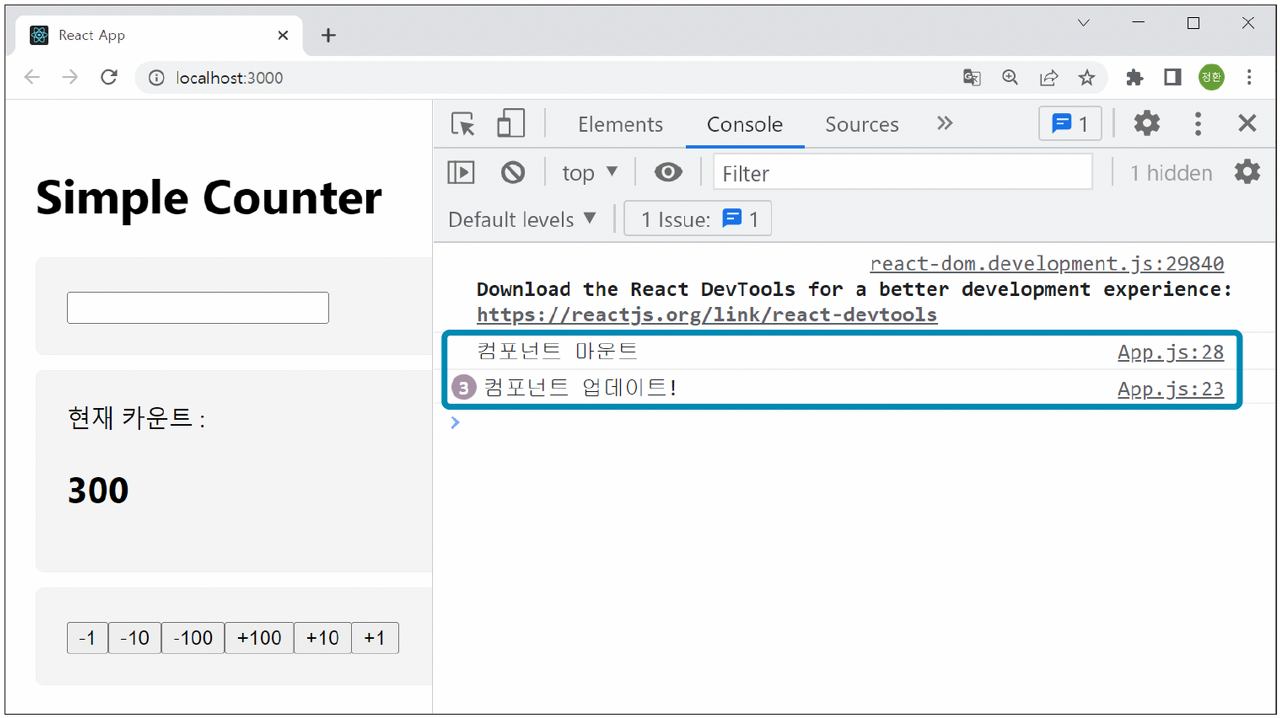Click the 컴포넌트 마운트 log message
This screenshot has width=1280, height=718.
point(557,351)
